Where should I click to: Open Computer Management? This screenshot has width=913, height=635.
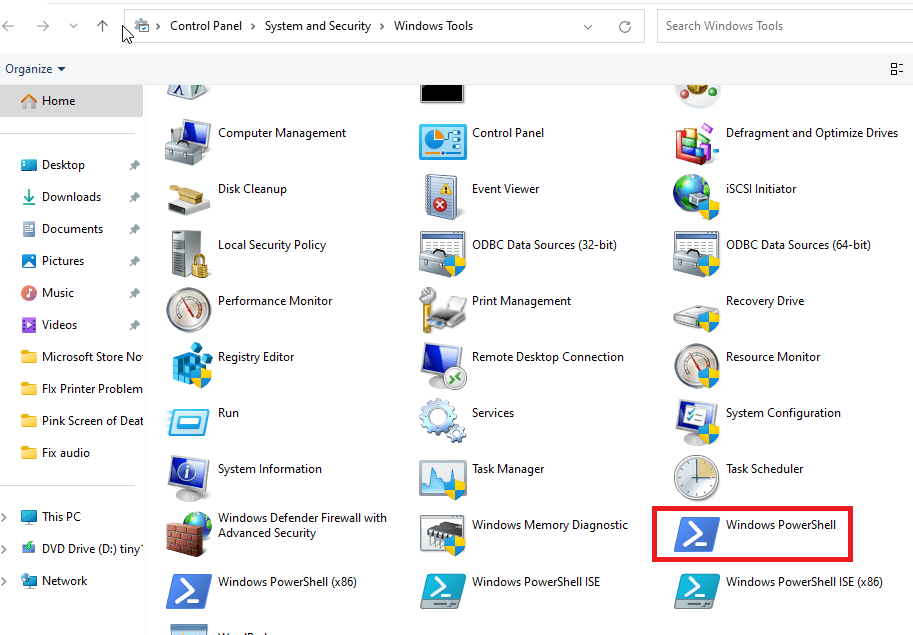[281, 132]
